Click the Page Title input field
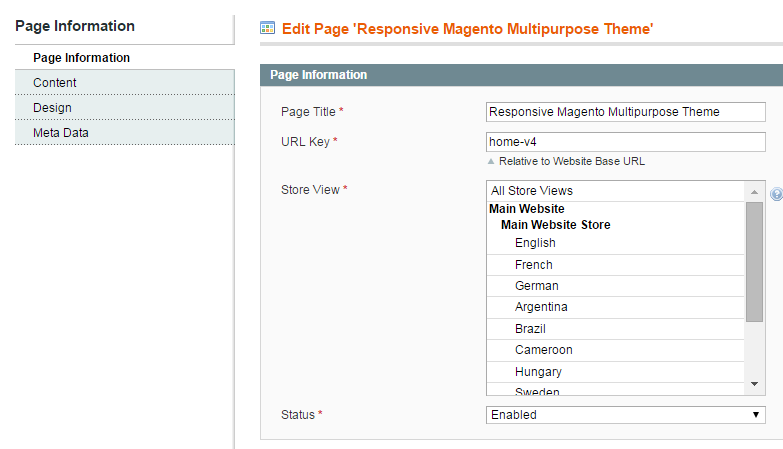The width and height of the screenshot is (783, 449). click(x=625, y=112)
